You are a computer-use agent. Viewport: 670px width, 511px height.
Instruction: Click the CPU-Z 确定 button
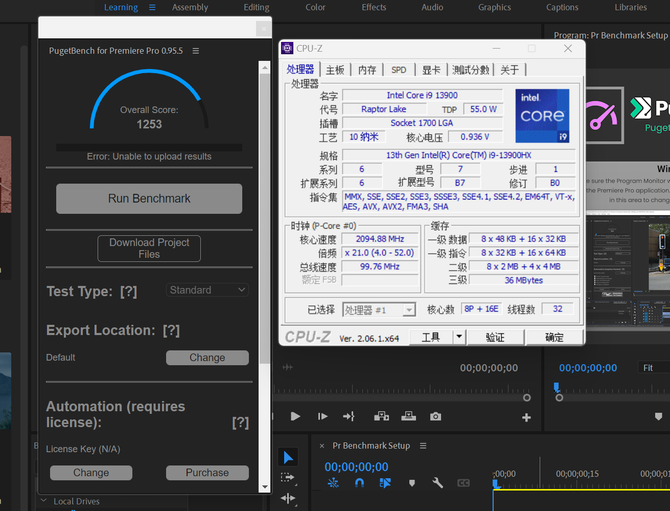(x=555, y=337)
